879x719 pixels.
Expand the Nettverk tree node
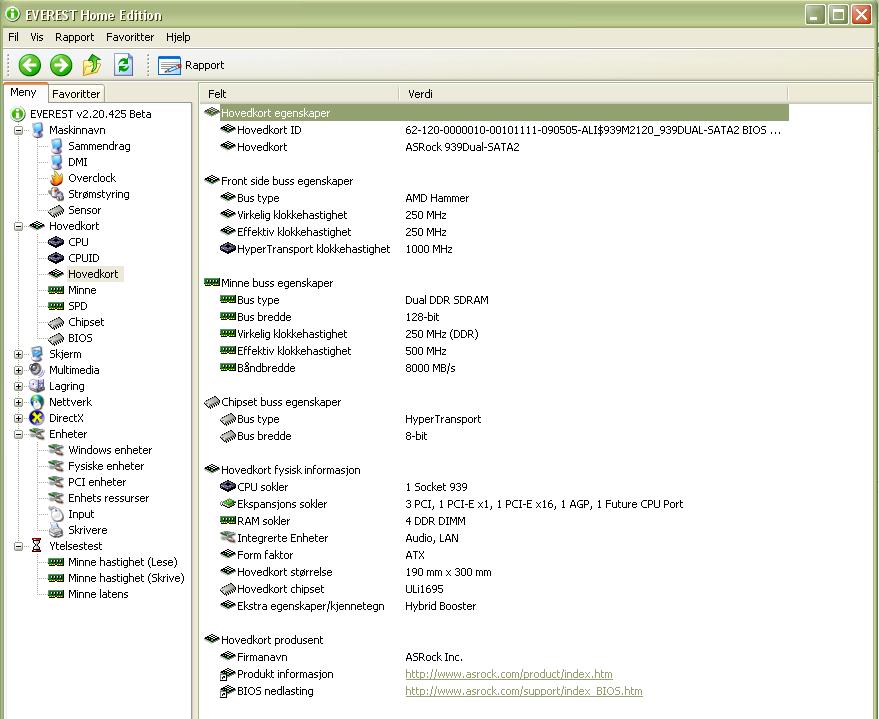pyautogui.click(x=18, y=402)
